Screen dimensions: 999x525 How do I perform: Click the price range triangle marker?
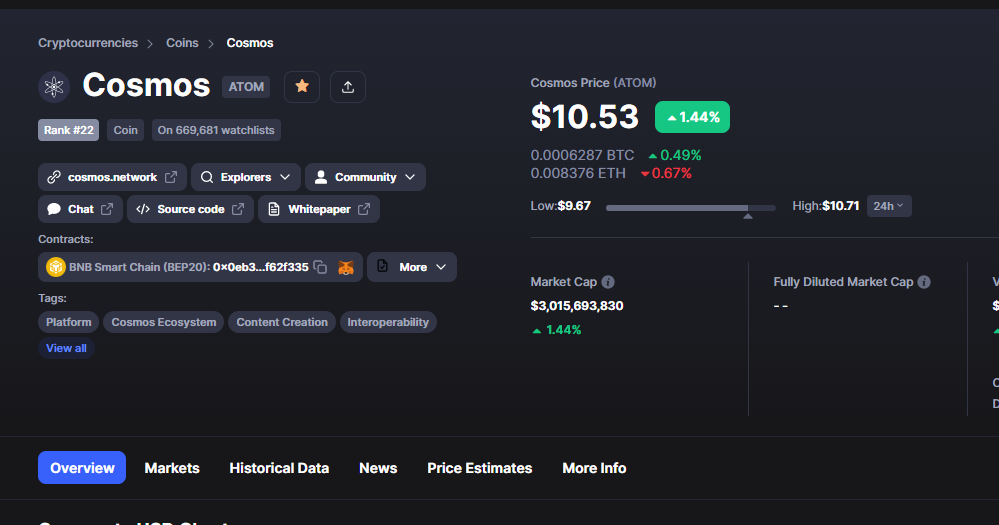click(748, 217)
